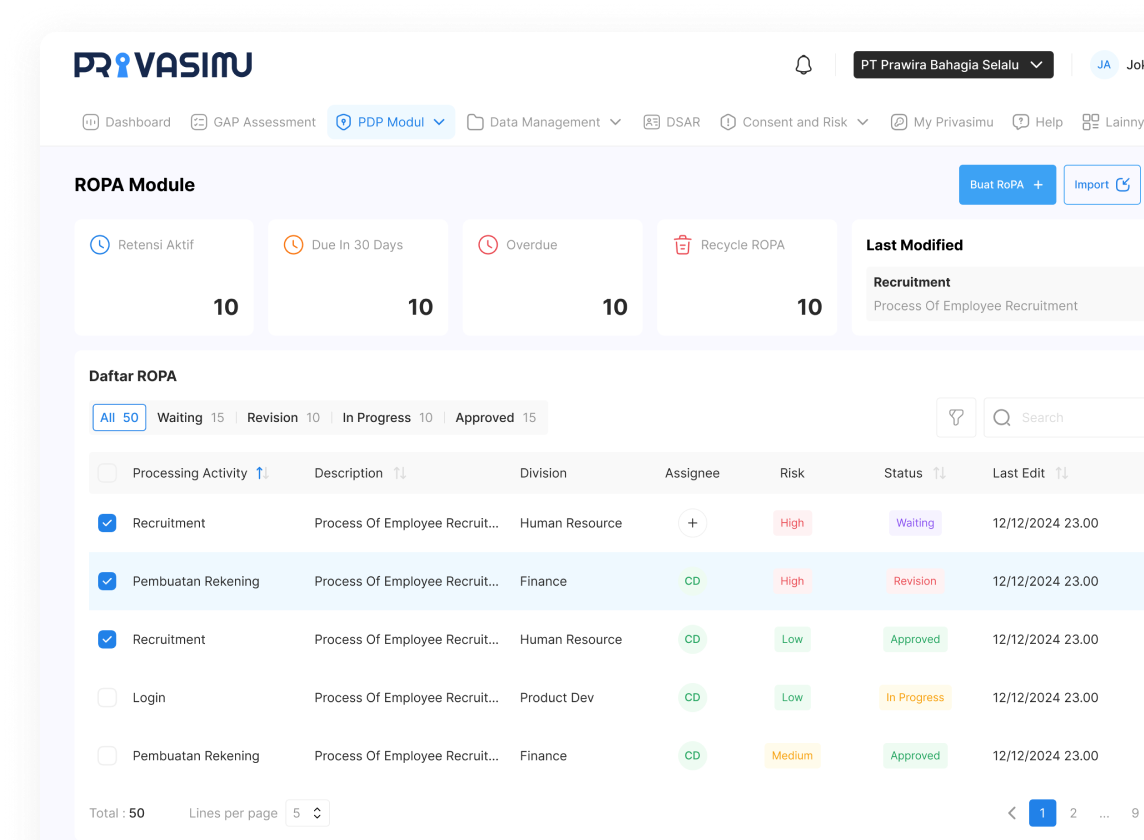Check Pembuatan Rekening row with Medium risk
Viewport: 1144px width, 840px height.
107,755
